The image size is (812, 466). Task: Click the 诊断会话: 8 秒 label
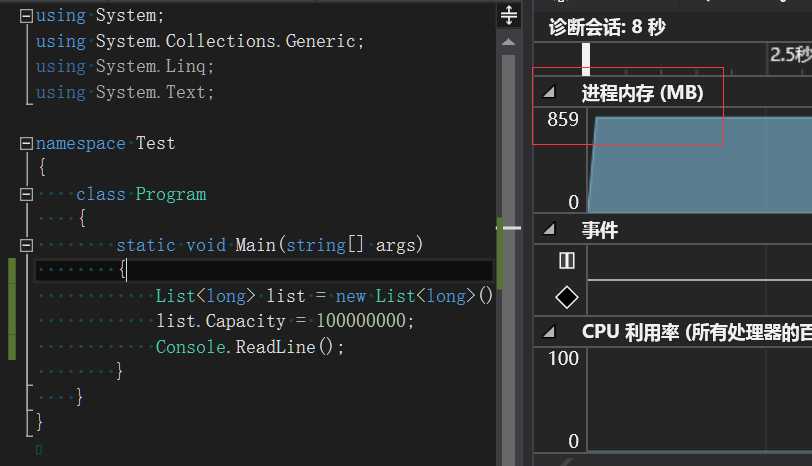[607, 27]
